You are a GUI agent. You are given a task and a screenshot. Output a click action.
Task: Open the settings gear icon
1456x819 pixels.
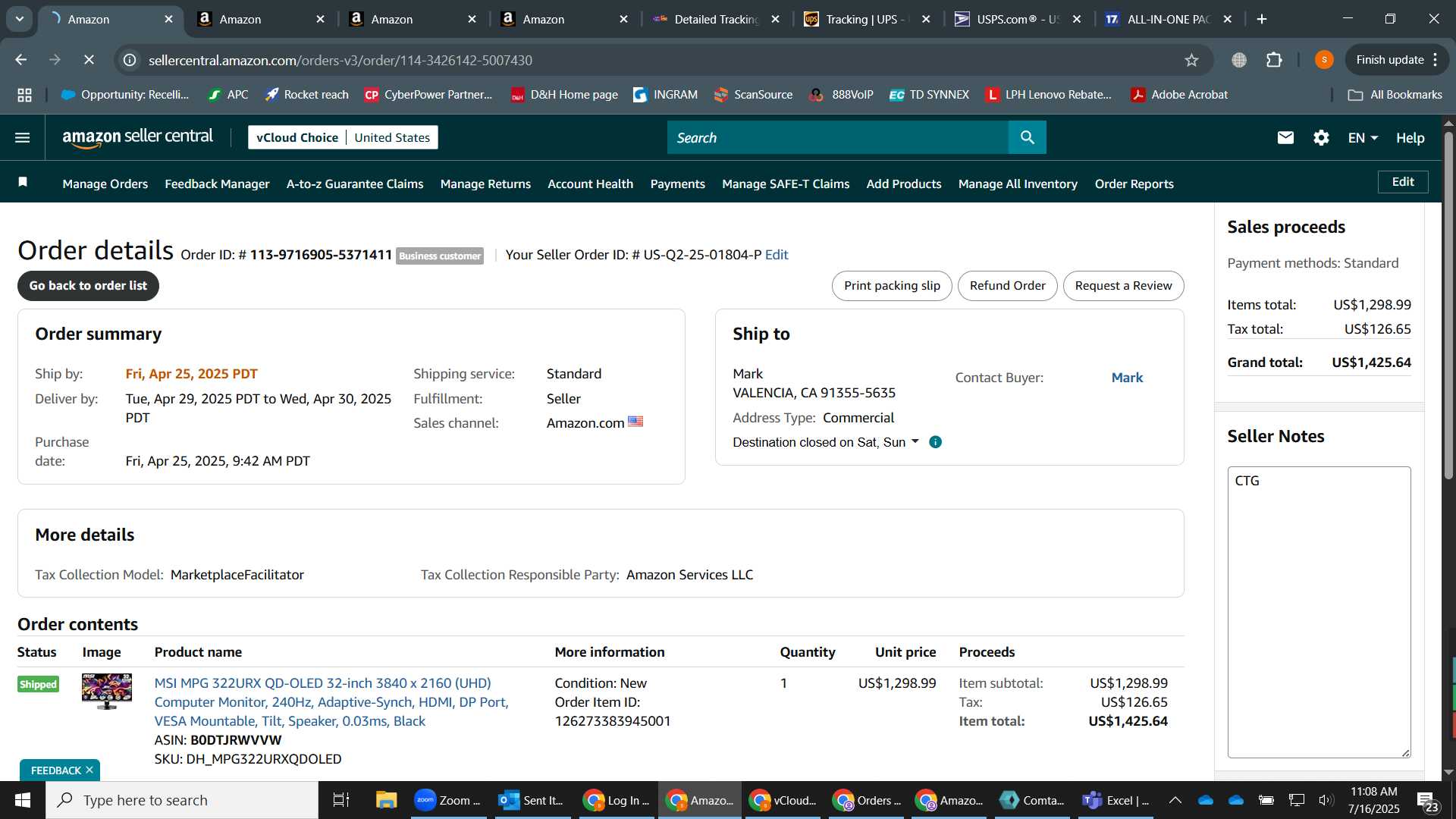1321,137
